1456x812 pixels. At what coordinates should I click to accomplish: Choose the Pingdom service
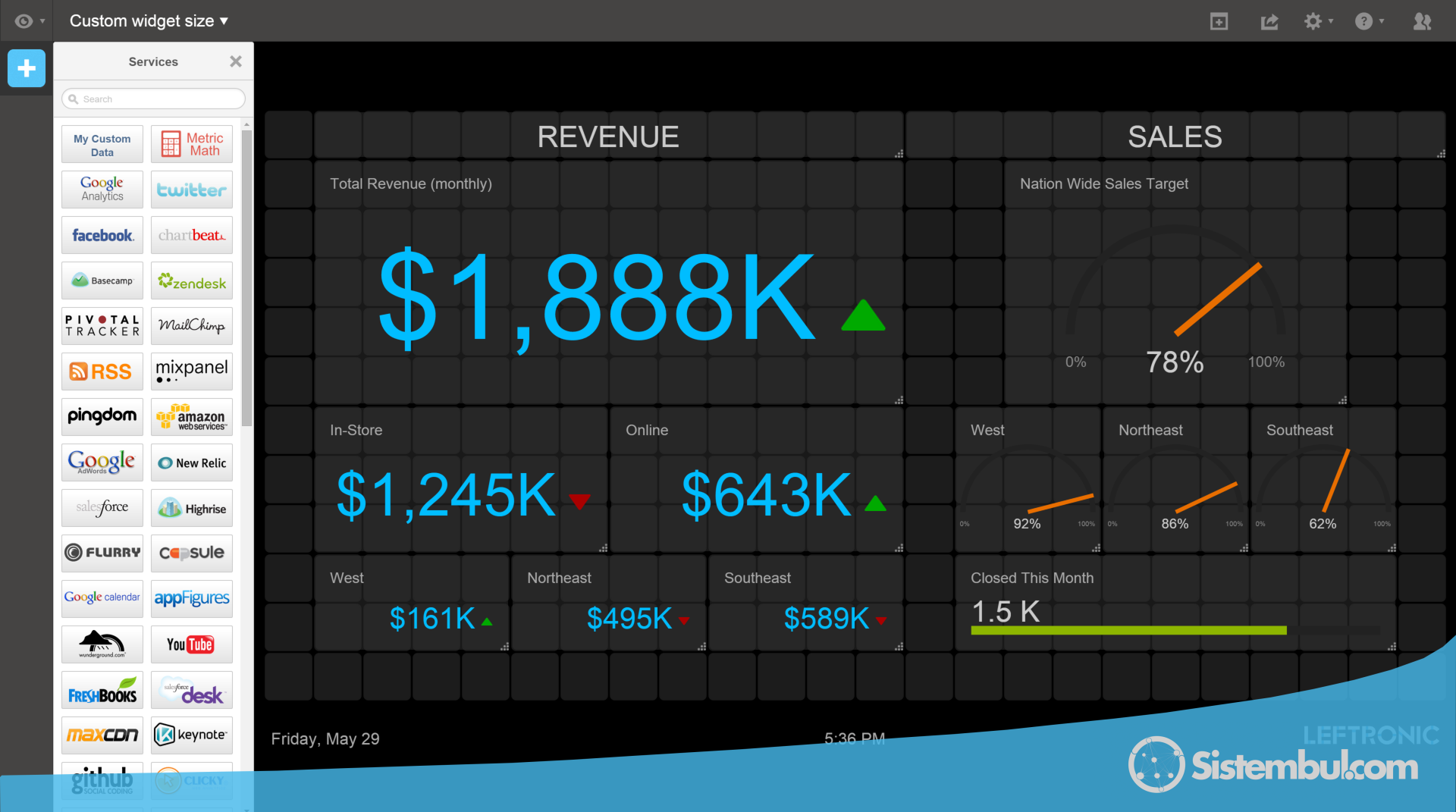coord(102,417)
